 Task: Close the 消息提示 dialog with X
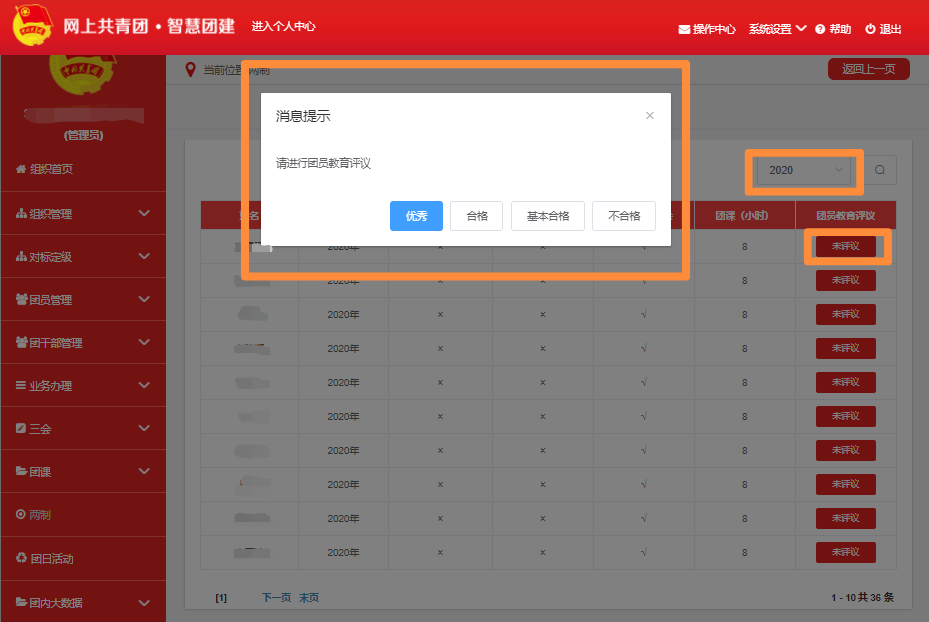[x=650, y=116]
